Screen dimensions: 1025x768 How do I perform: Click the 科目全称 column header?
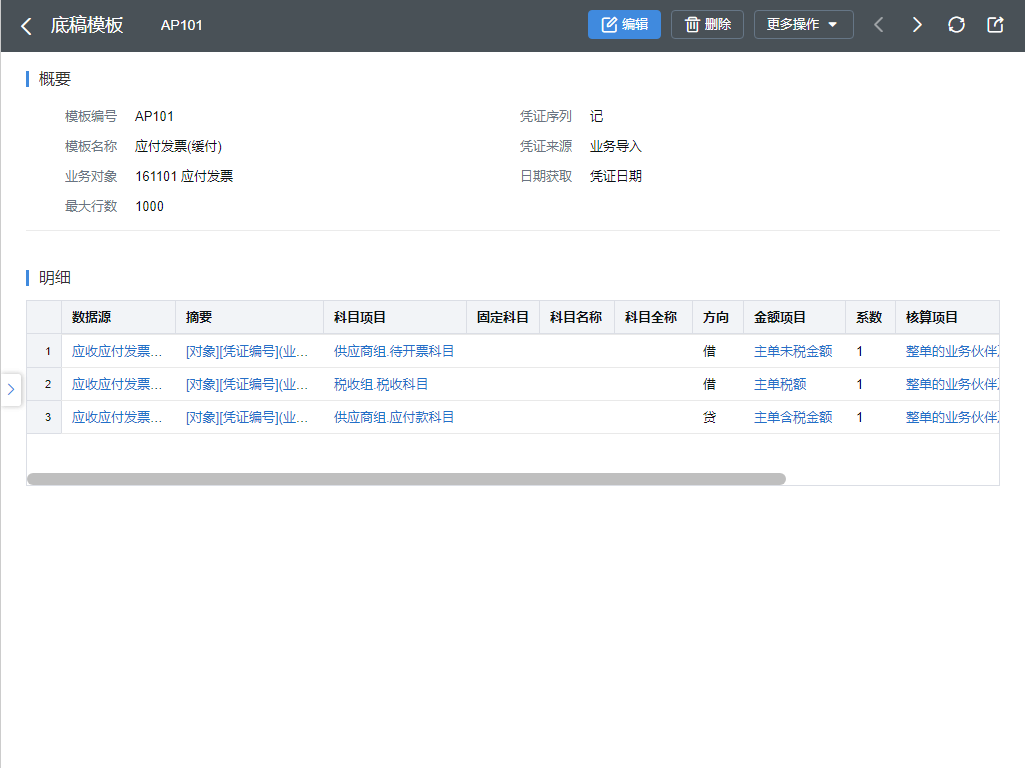click(653, 318)
